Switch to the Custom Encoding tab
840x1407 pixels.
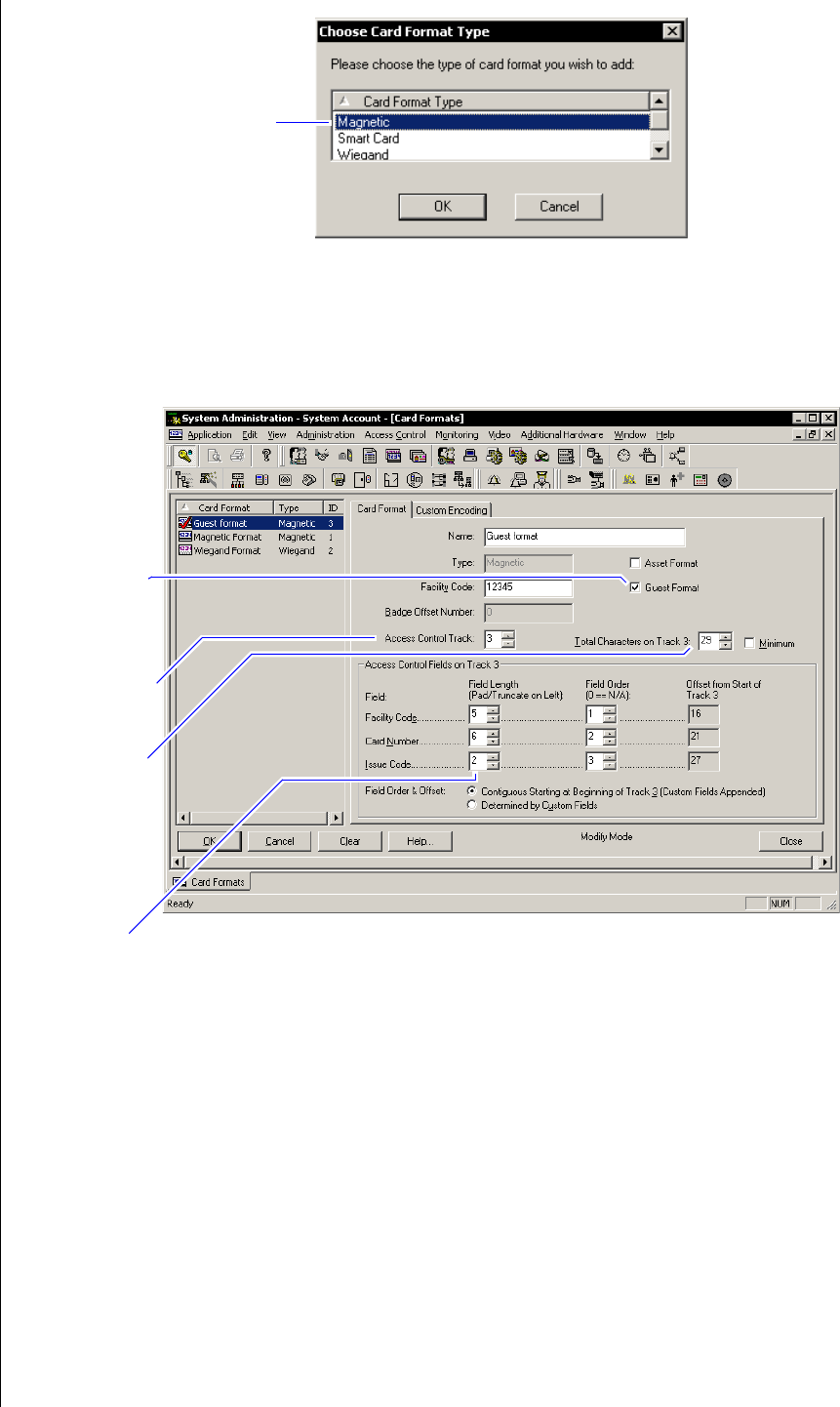point(452,510)
